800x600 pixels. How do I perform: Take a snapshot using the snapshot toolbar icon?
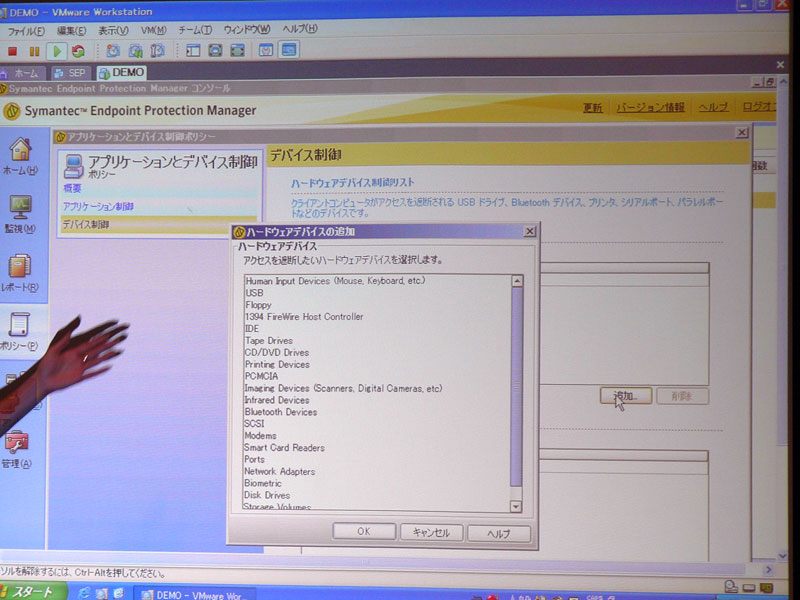(x=113, y=51)
